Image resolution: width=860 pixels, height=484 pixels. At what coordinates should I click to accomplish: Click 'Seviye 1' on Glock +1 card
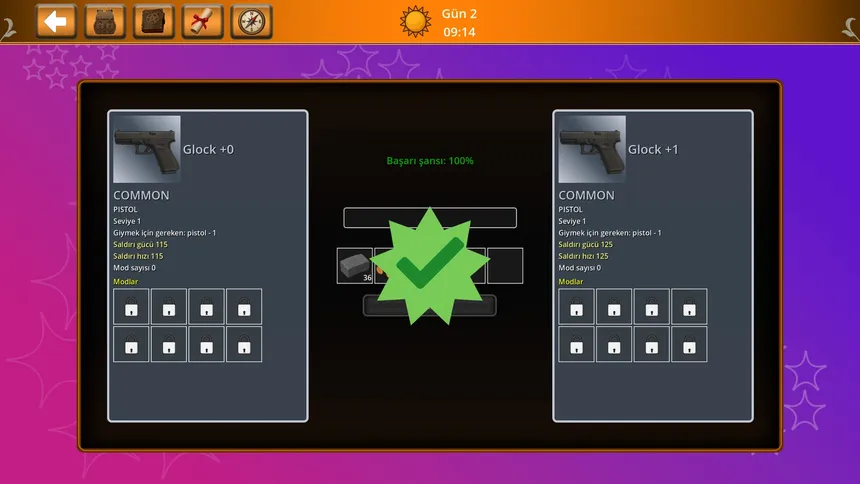573,221
